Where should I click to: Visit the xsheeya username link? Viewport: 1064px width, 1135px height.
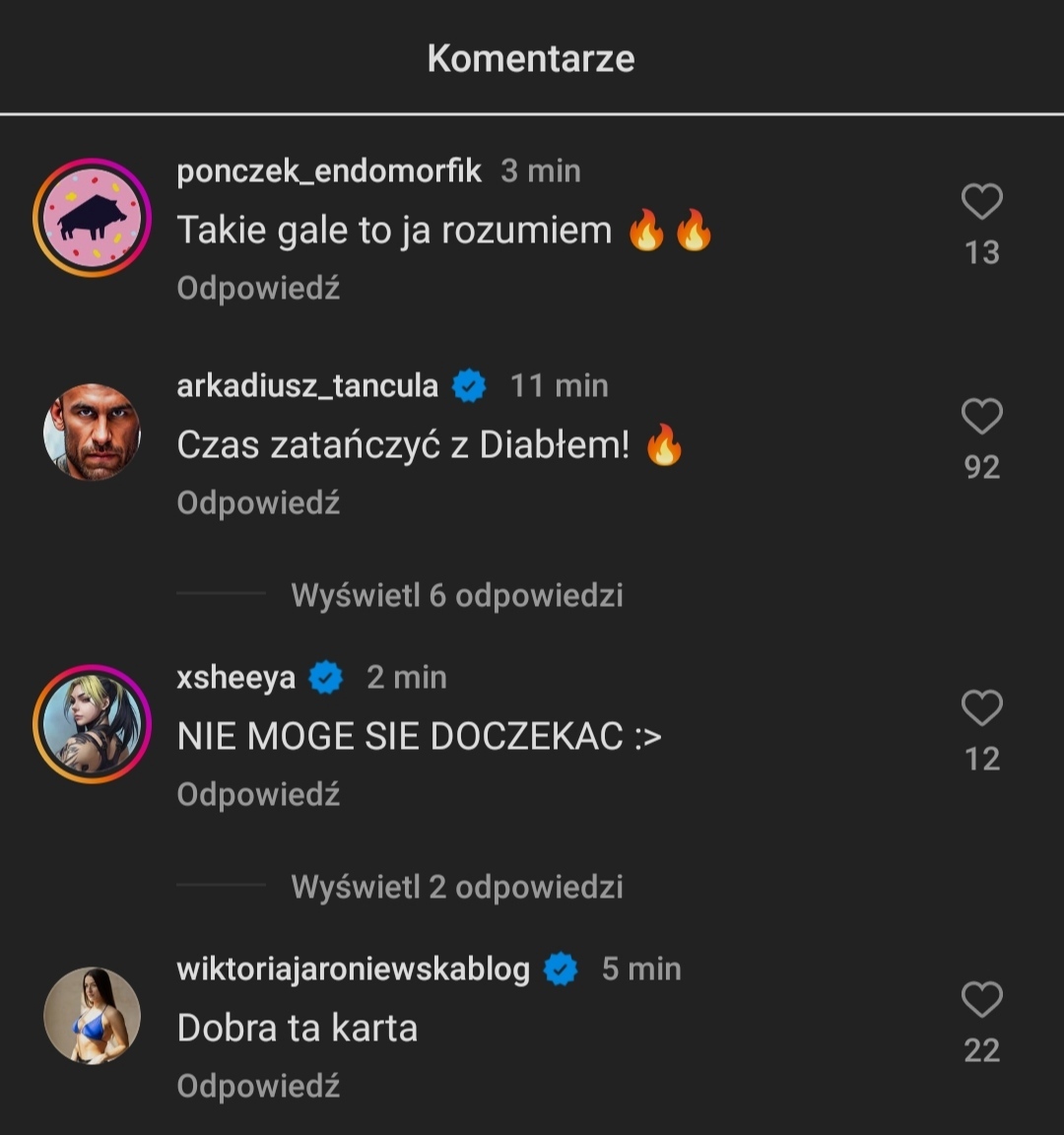pyautogui.click(x=235, y=678)
